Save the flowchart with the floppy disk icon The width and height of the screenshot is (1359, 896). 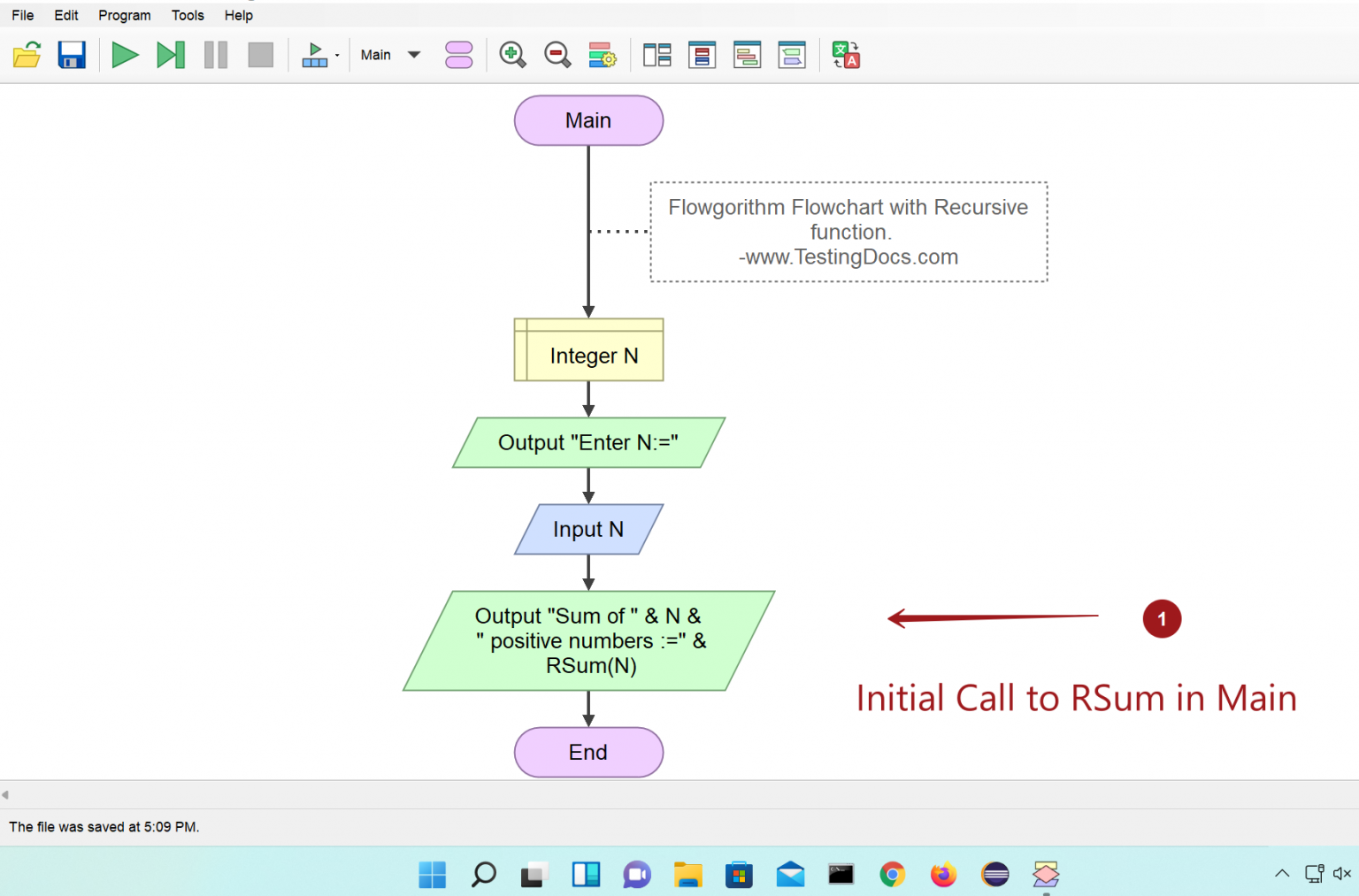[72, 55]
